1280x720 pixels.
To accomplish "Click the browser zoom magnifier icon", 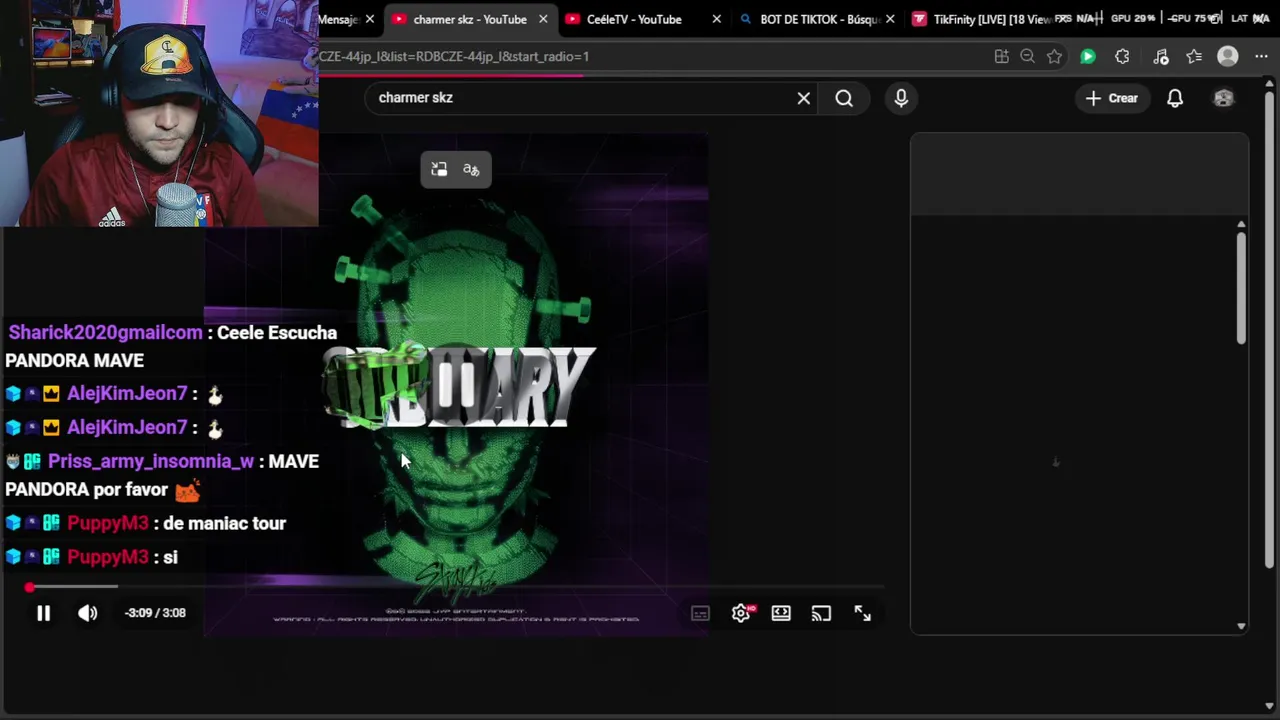I will (1027, 57).
